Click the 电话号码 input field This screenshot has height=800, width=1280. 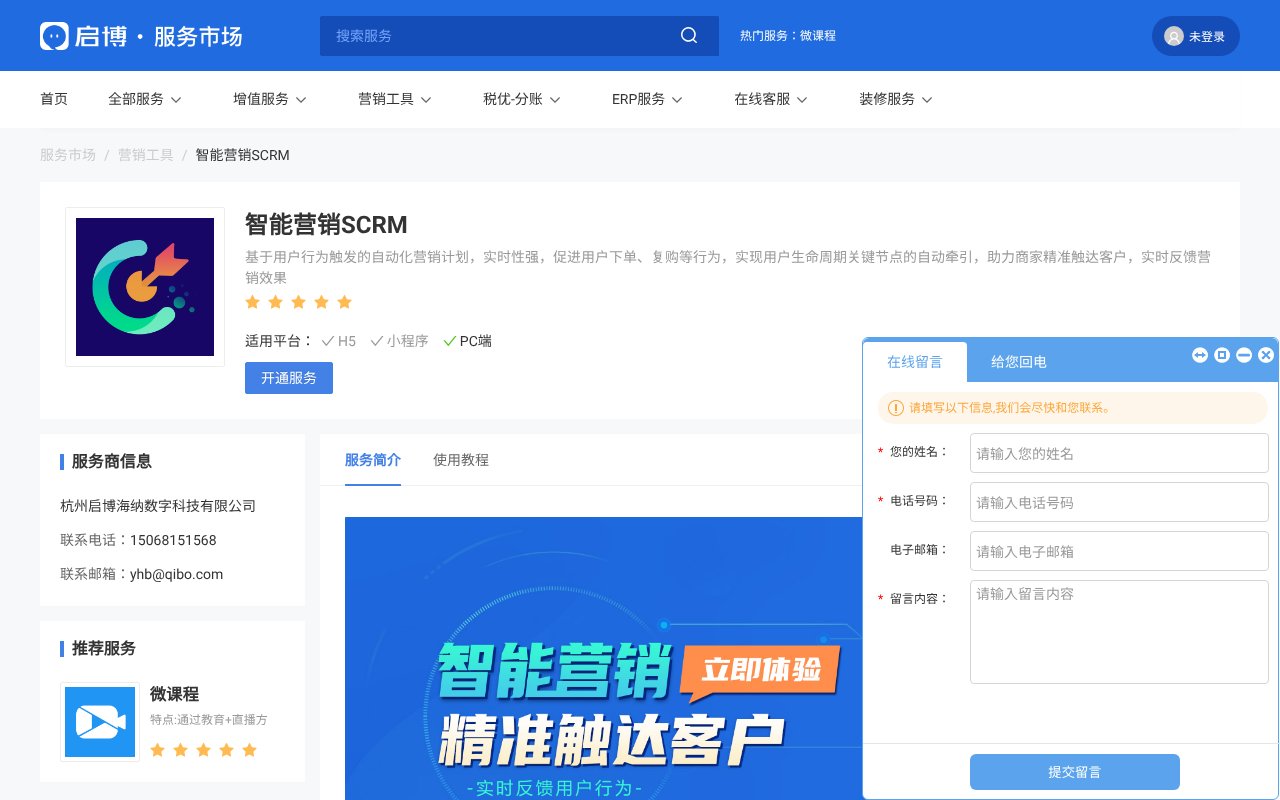tap(1118, 502)
